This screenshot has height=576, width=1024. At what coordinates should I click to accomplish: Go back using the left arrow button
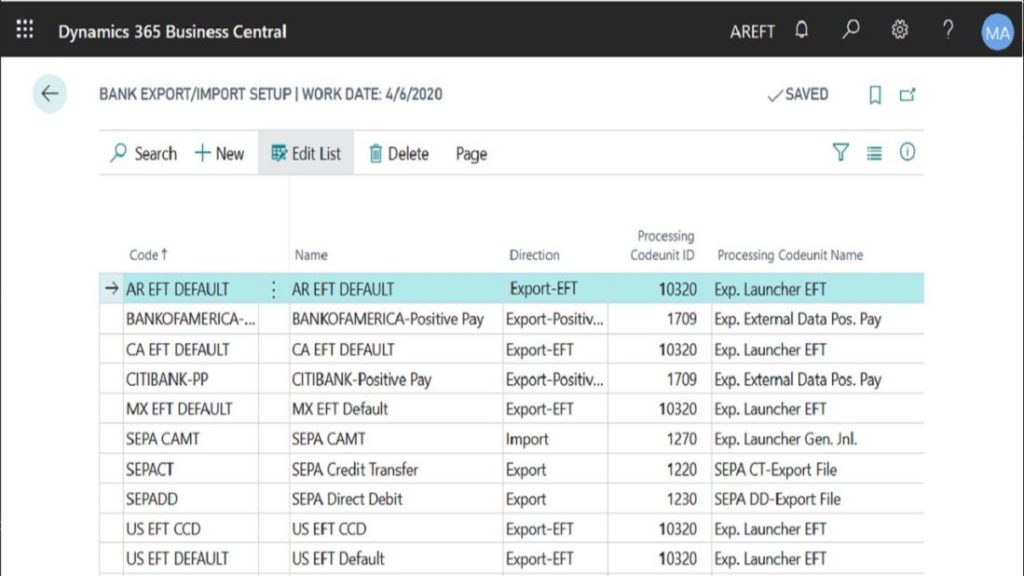click(x=49, y=94)
